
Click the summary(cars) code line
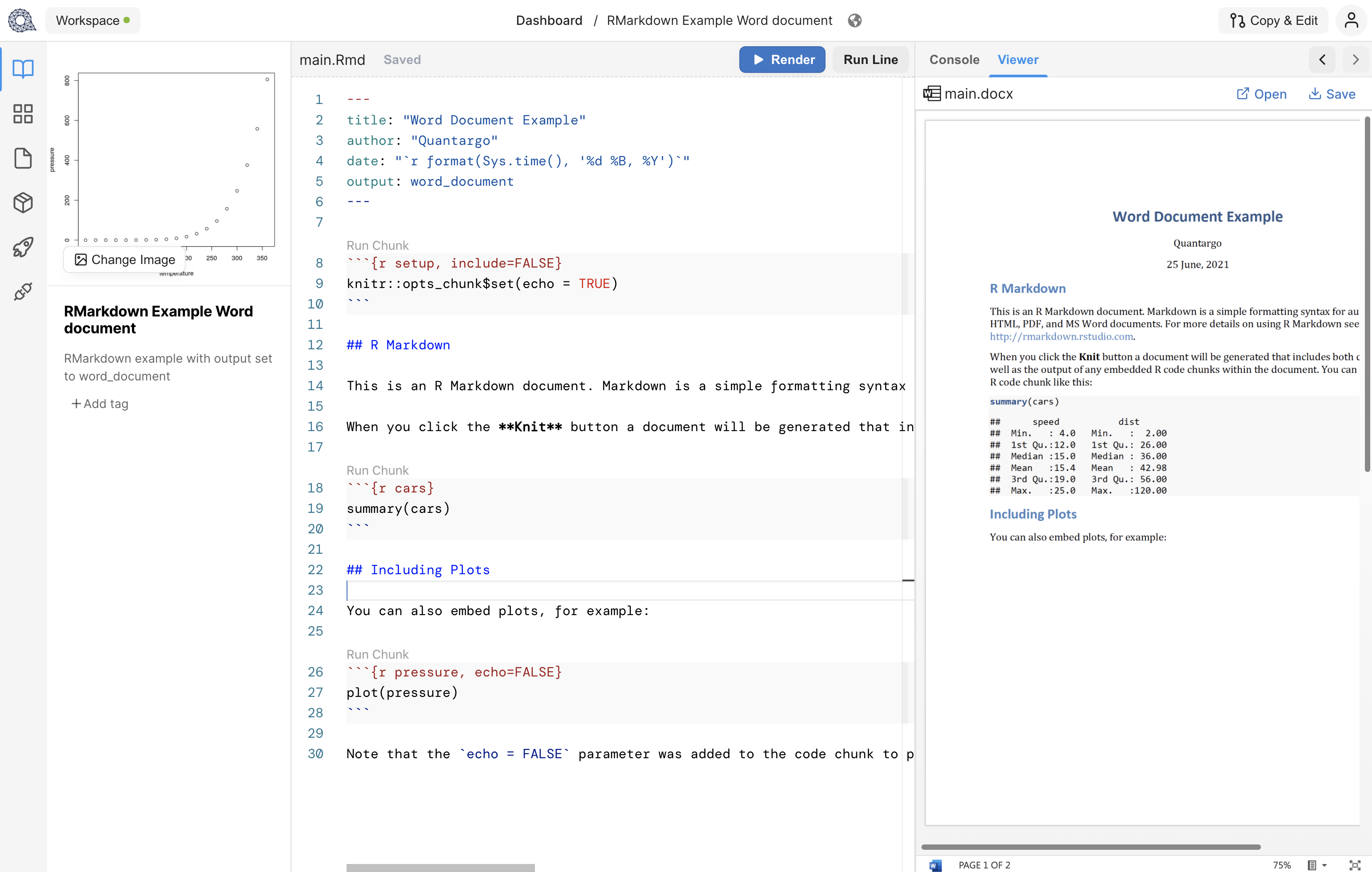coord(398,508)
